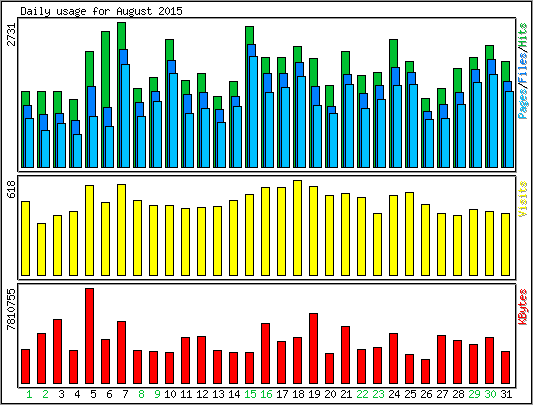Select day 8 on the date axis
The image size is (533, 405).
tap(141, 394)
